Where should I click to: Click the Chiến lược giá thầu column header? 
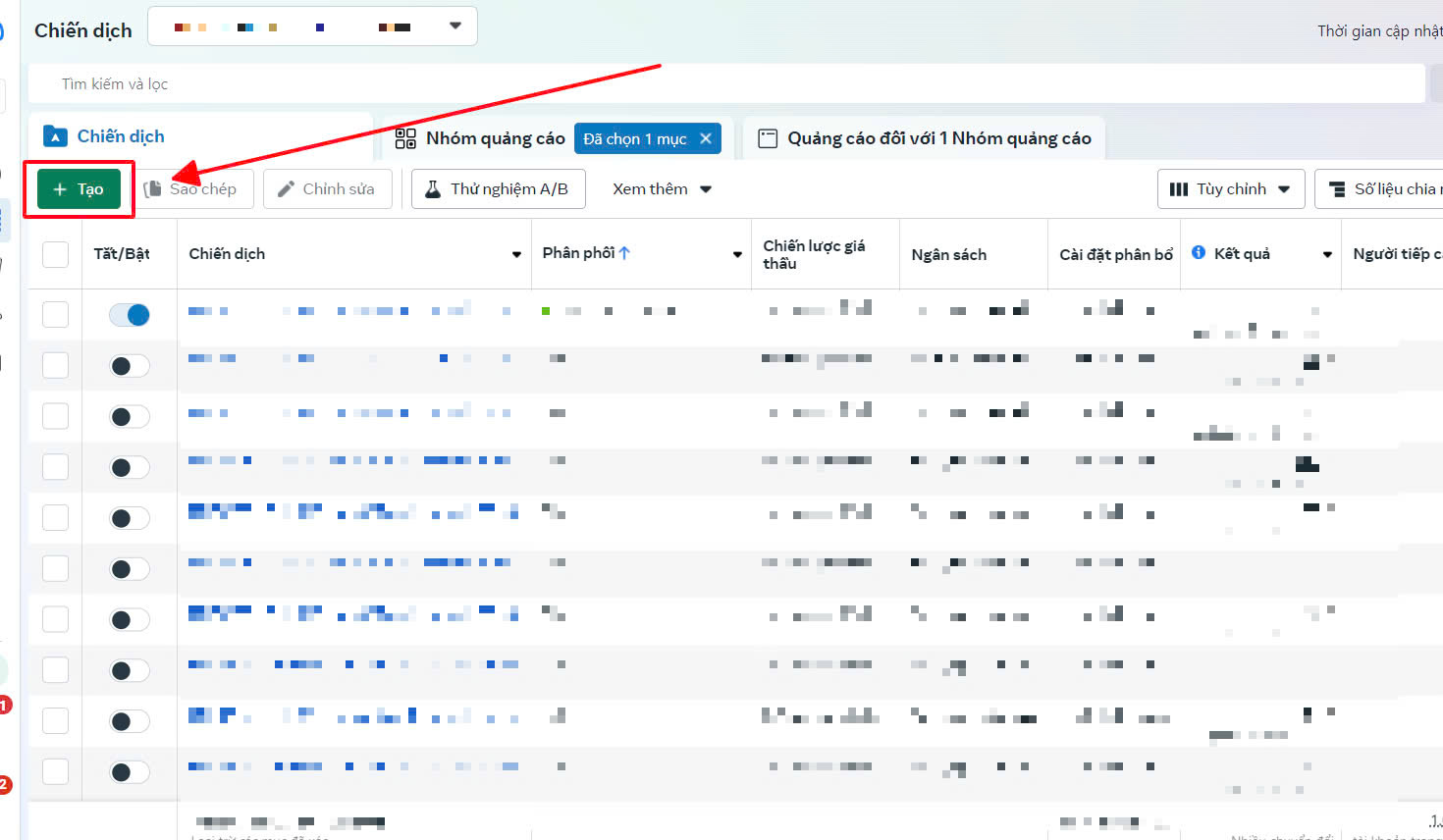[815, 254]
